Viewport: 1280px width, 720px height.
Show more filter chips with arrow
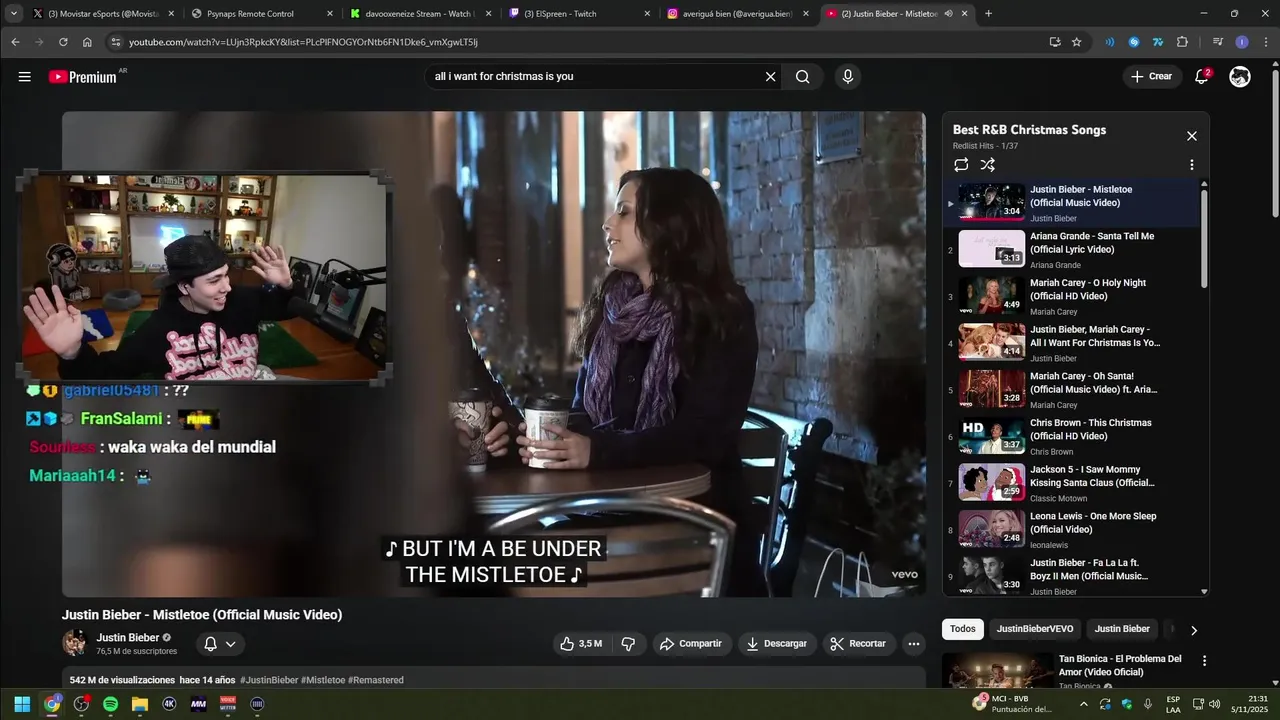[x=1193, y=630]
